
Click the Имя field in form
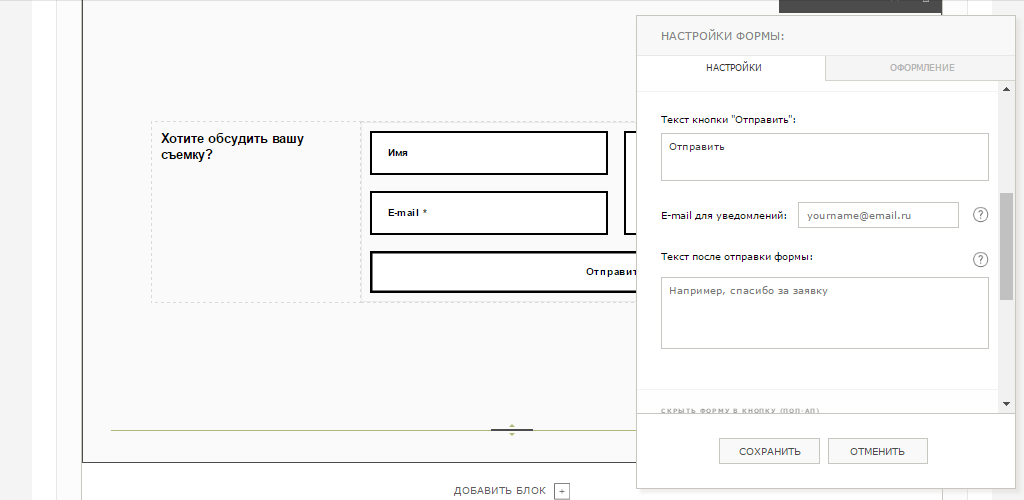488,153
